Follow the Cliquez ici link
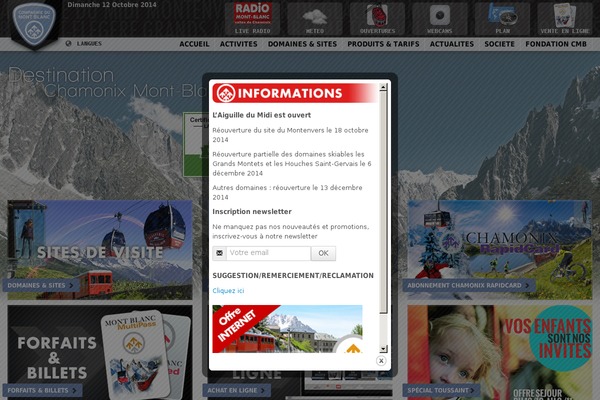The width and height of the screenshot is (600, 400). 228,291
